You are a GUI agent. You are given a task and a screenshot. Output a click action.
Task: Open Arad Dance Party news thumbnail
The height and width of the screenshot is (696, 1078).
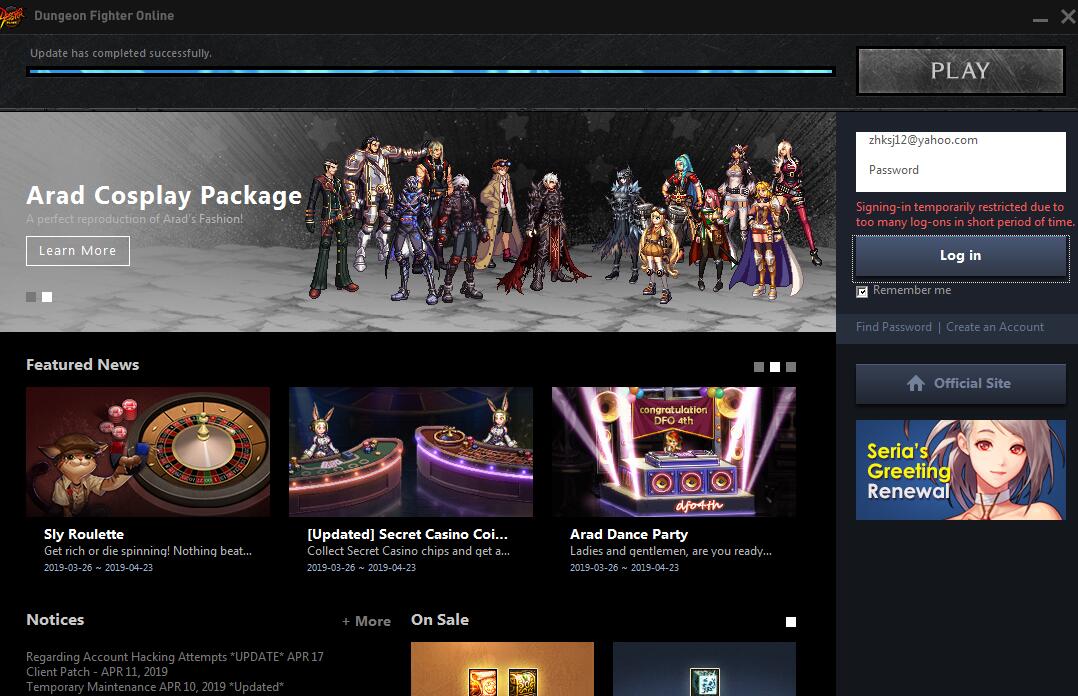pos(674,452)
